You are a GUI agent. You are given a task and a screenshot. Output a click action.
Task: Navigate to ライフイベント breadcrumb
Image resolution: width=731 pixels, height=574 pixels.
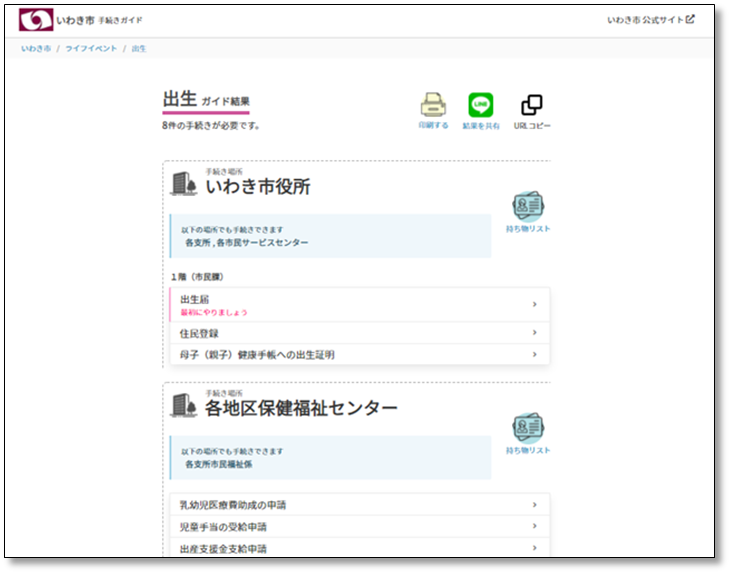[x=91, y=48]
